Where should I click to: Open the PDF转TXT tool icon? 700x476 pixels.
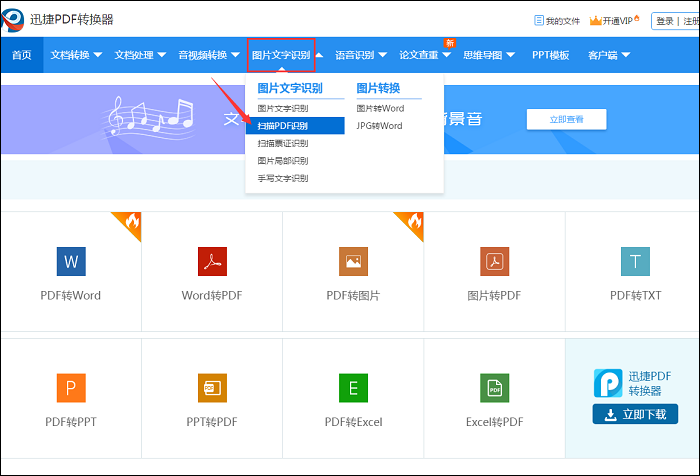pyautogui.click(x=635, y=261)
